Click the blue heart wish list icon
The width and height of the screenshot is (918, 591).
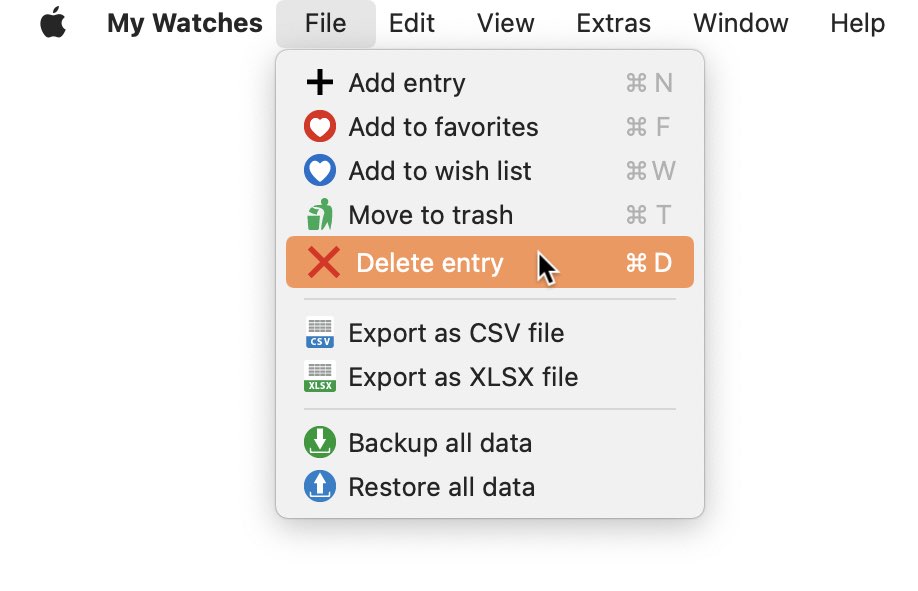tap(320, 170)
